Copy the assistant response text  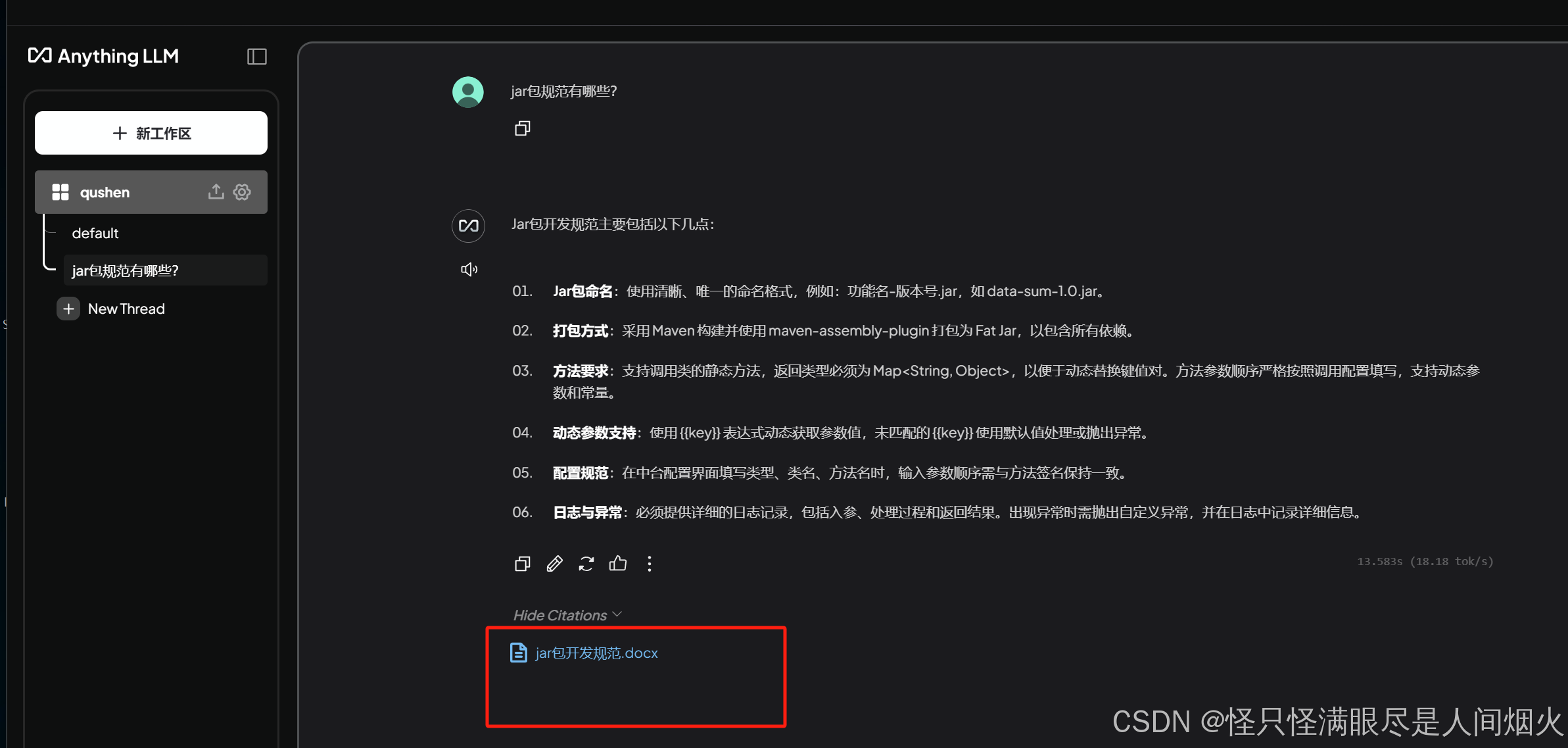tap(522, 564)
